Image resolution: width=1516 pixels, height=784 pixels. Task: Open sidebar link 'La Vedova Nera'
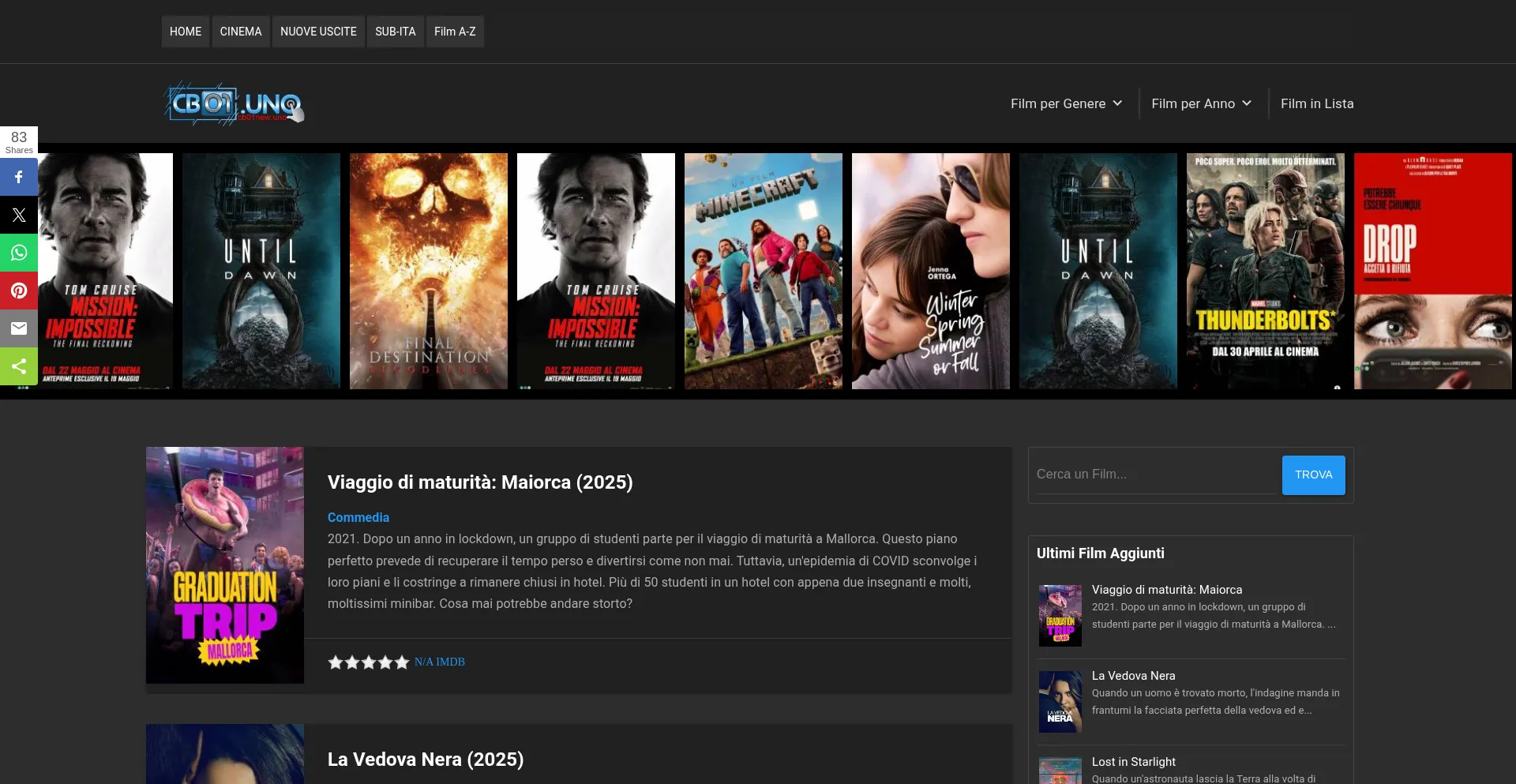(x=1134, y=676)
